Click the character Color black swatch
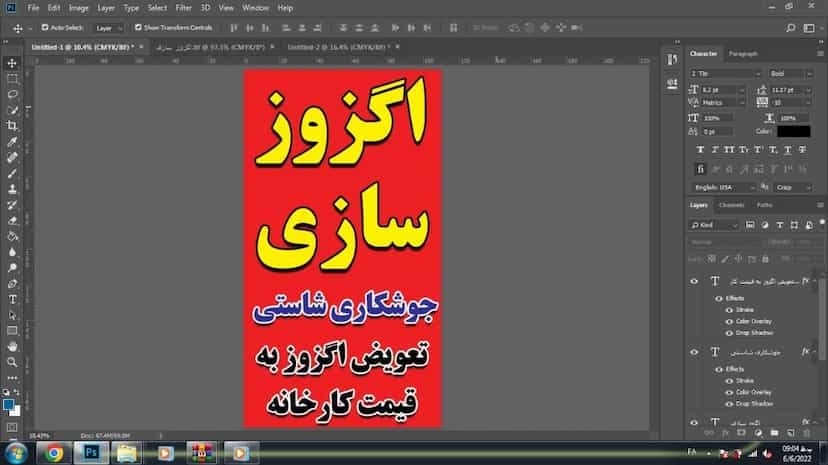Image resolution: width=828 pixels, height=465 pixels. [x=794, y=131]
